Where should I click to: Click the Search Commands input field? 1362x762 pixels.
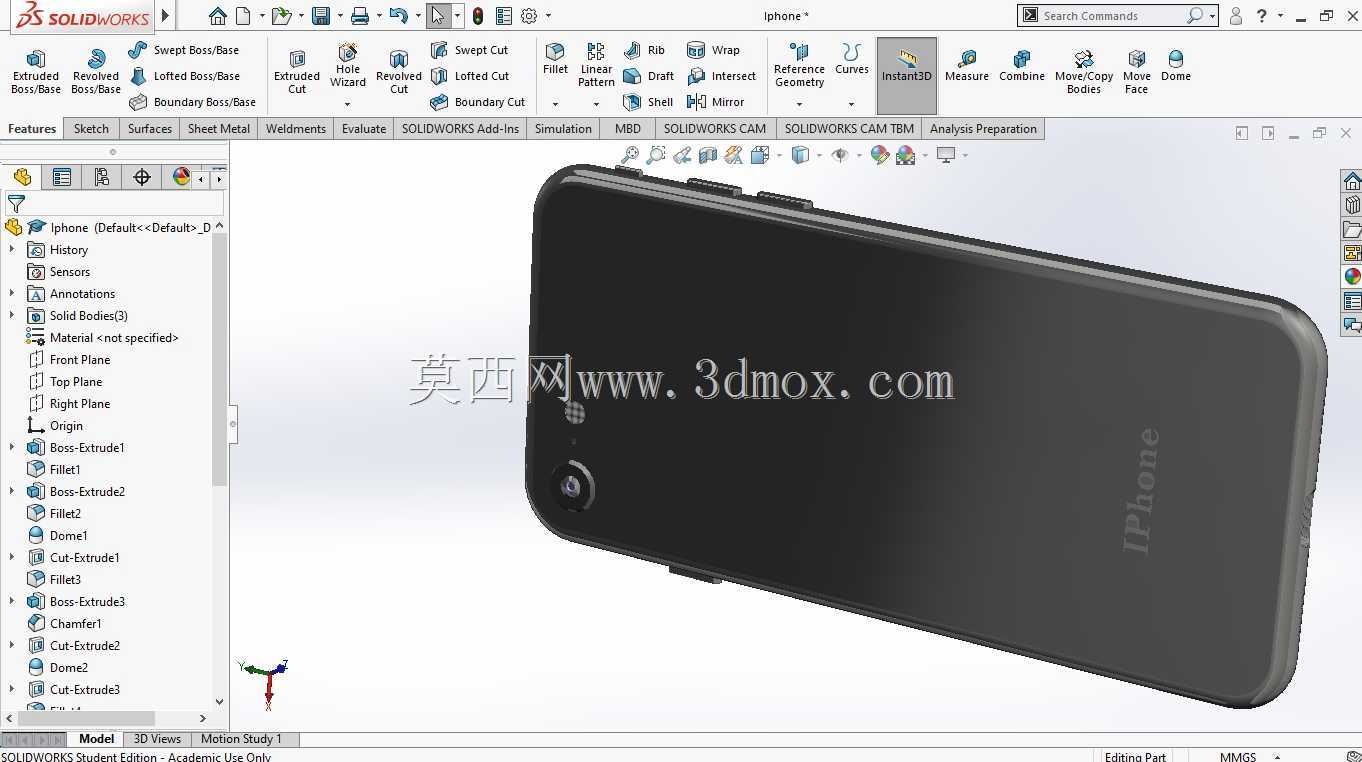pyautogui.click(x=1112, y=16)
